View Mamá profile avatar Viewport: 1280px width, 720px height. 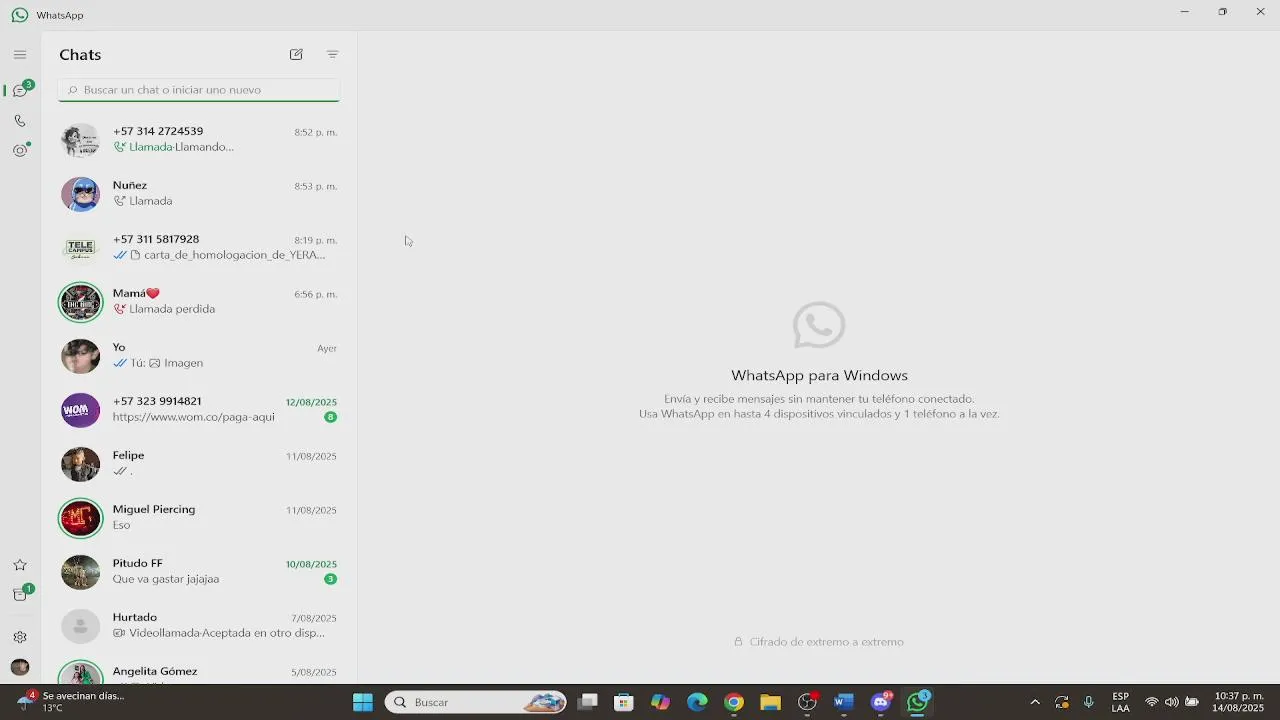[80, 302]
